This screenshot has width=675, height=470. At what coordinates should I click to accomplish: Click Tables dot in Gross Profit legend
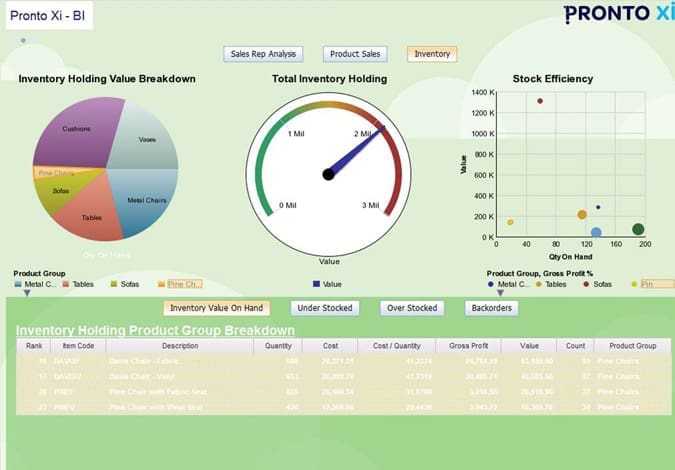(539, 284)
